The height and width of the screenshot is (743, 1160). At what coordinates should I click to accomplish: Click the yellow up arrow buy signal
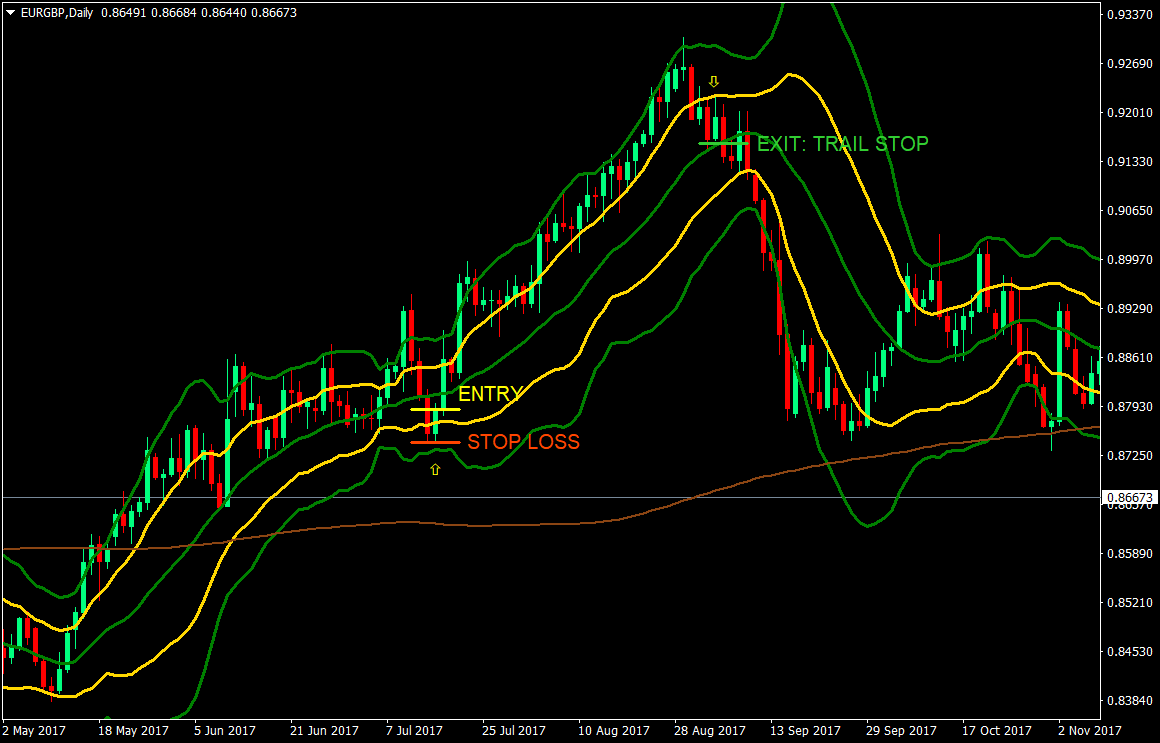[435, 469]
